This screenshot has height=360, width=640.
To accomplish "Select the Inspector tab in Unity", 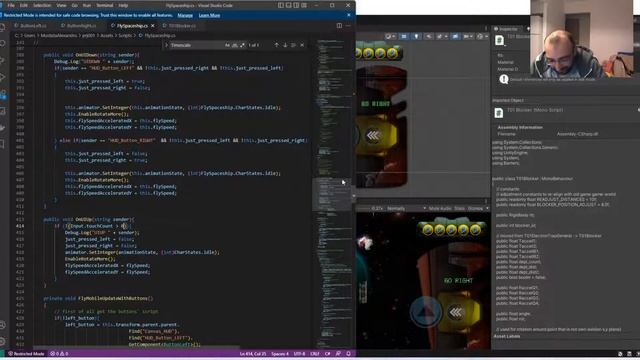I will pyautogui.click(x=508, y=29).
